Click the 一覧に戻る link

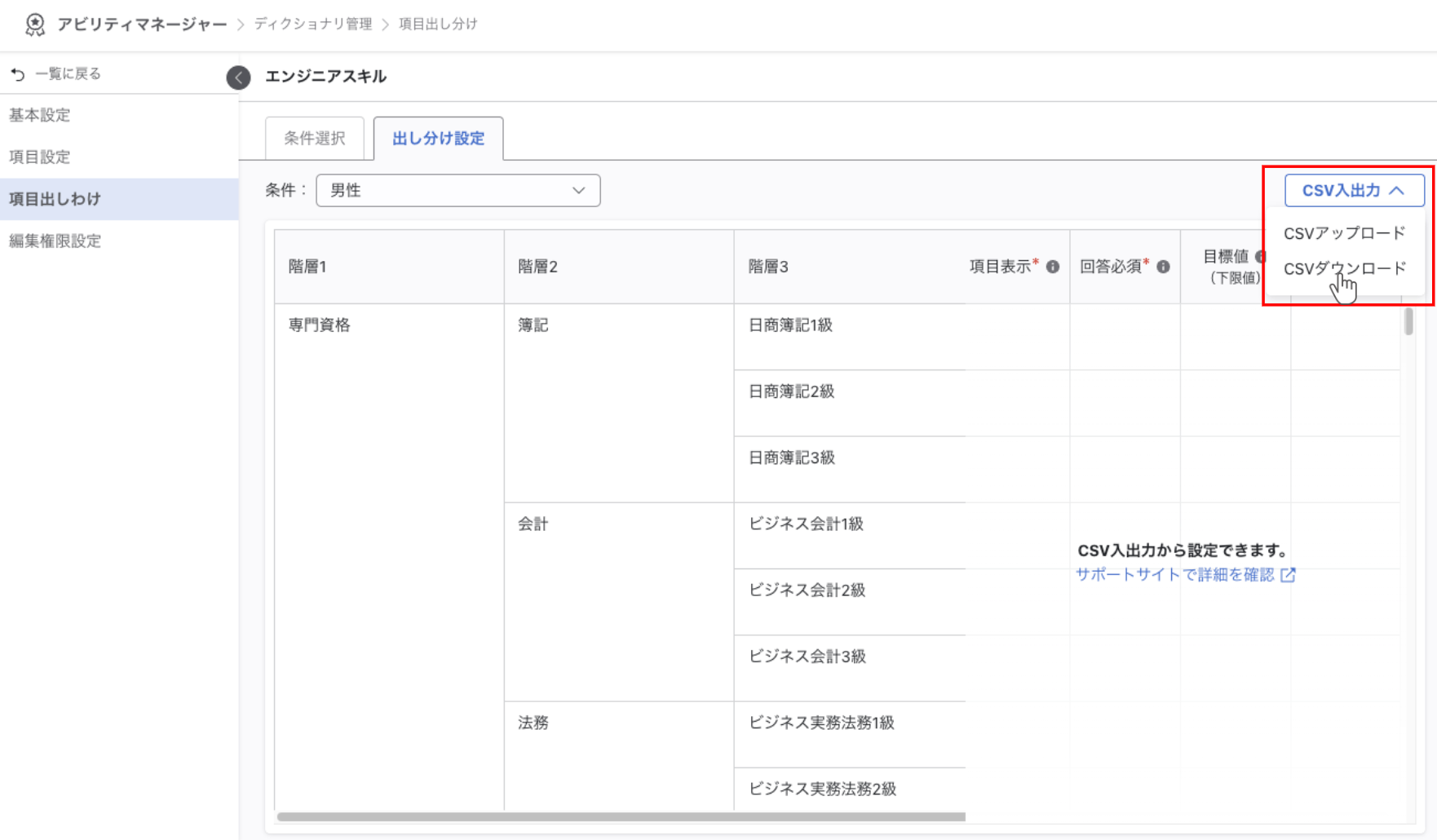pos(68,74)
